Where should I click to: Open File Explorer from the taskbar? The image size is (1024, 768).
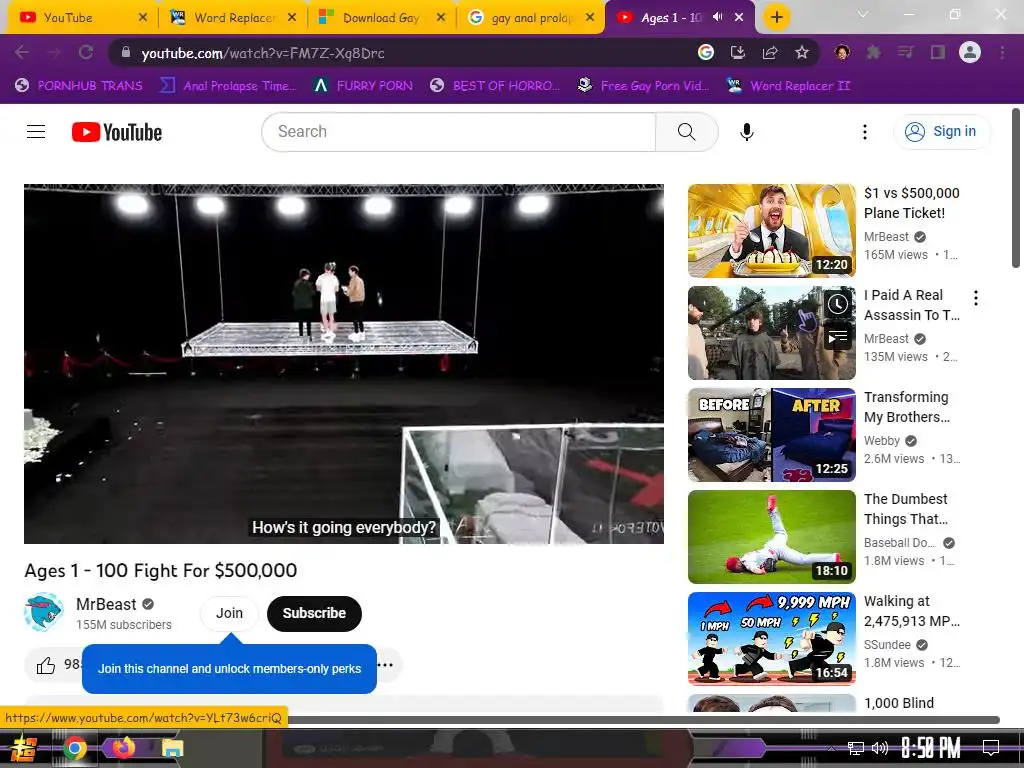coord(172,748)
